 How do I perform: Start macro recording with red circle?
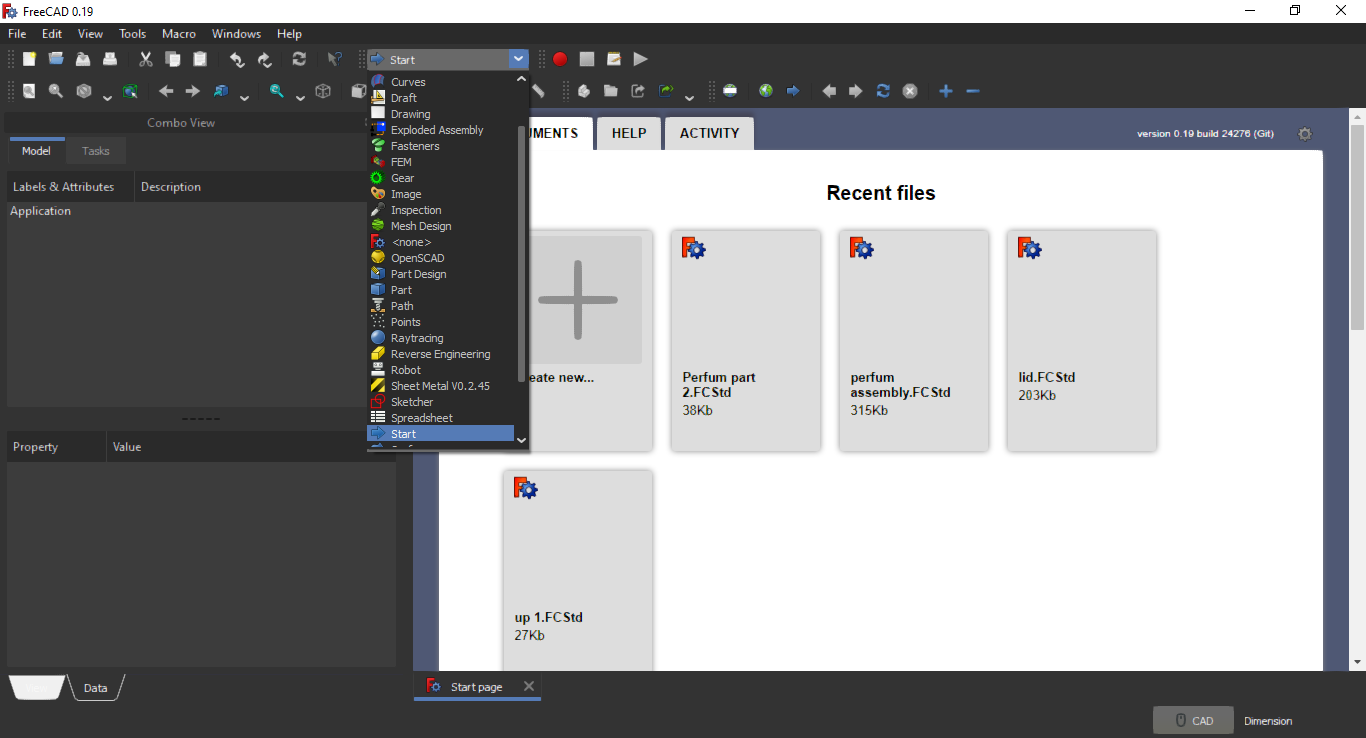tap(560, 59)
